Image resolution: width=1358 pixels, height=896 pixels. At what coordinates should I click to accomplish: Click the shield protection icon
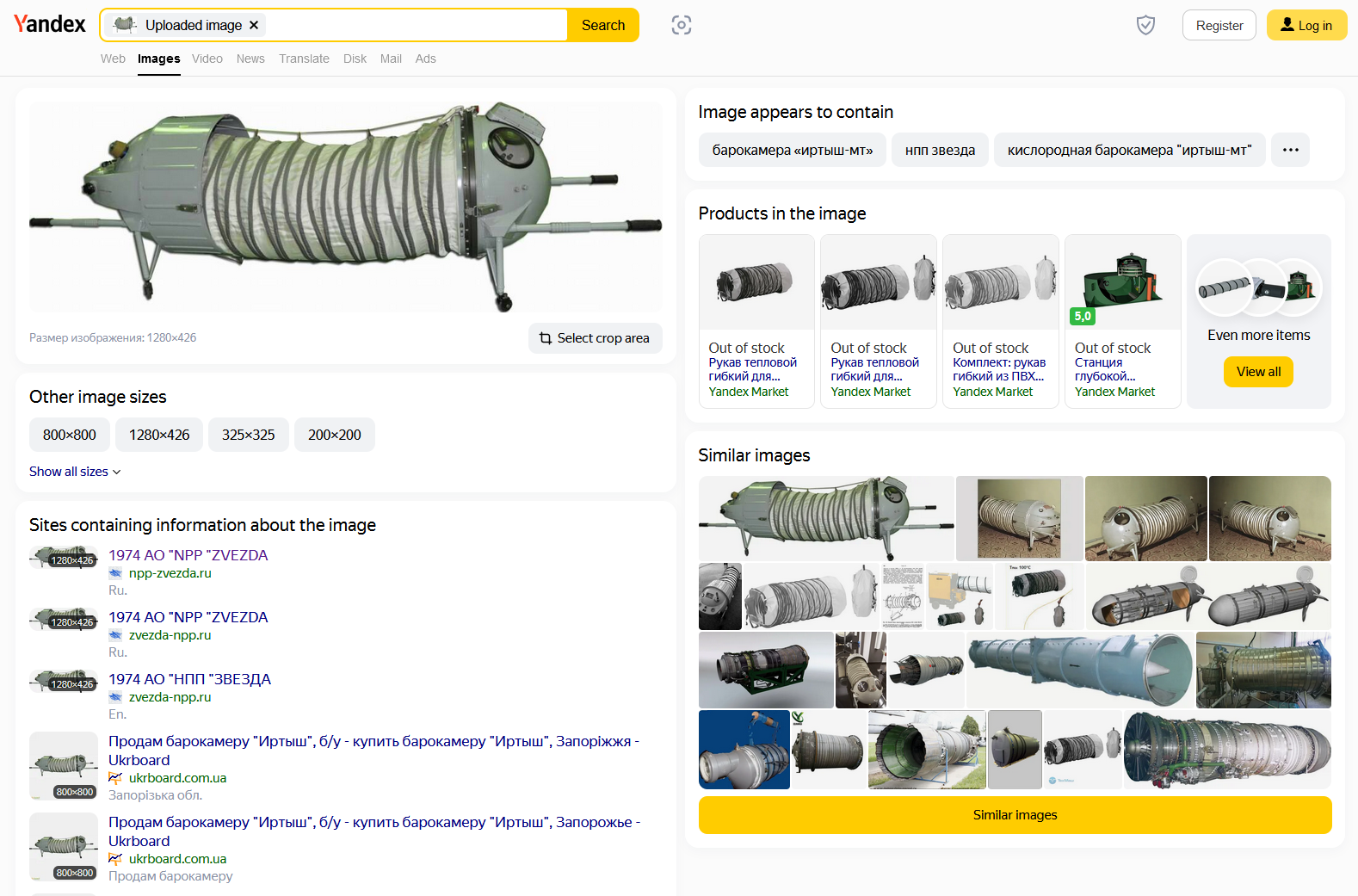(1145, 25)
